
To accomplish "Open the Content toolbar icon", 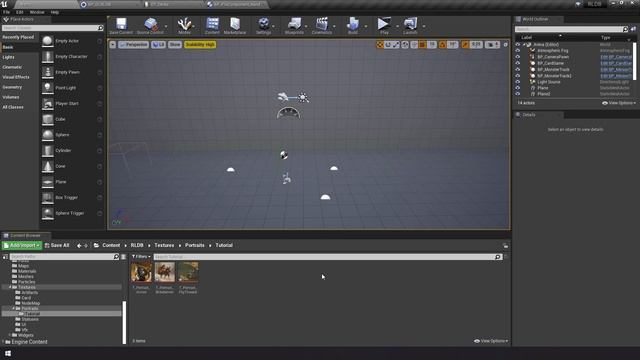I will click(x=212, y=24).
